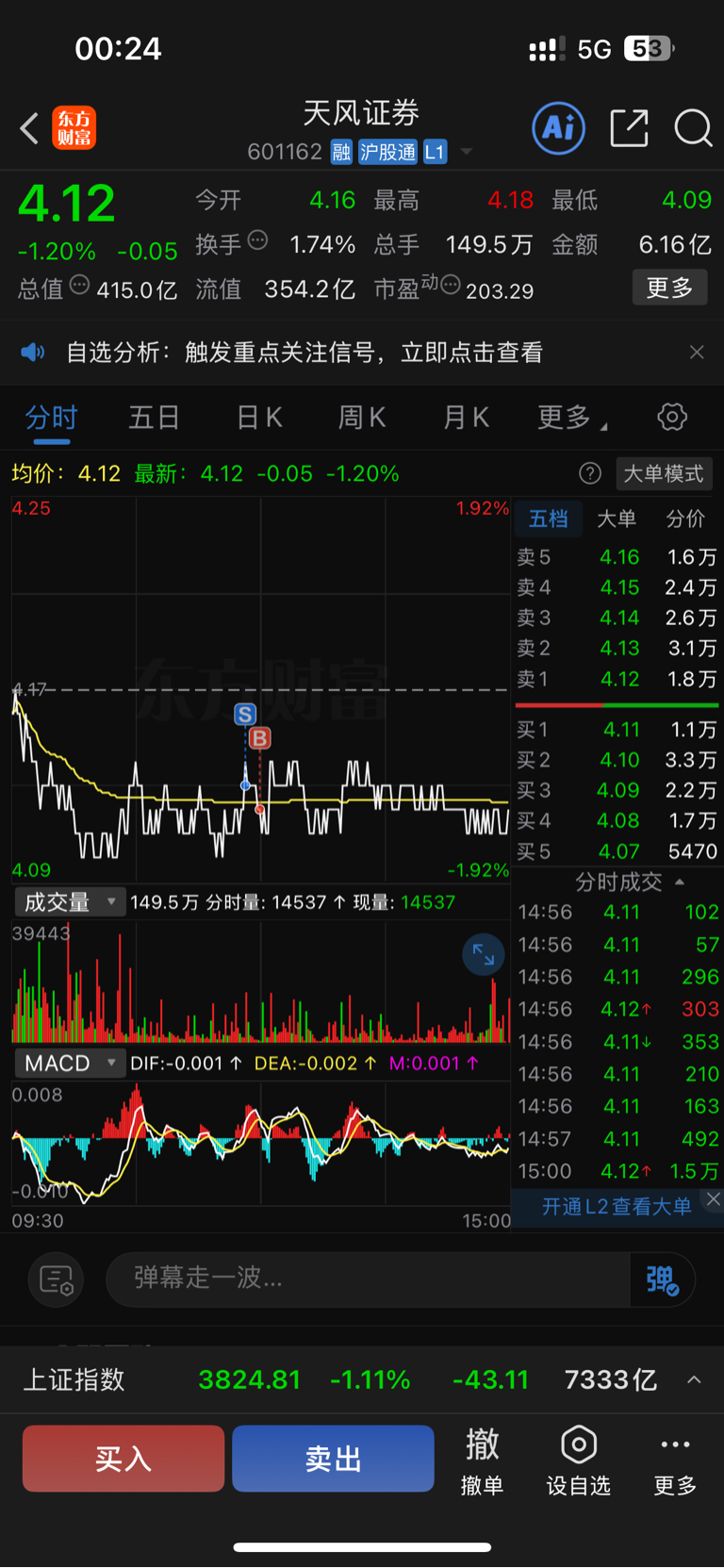Tap info icon next to 总值
The image size is (724, 1568).
pyautogui.click(x=79, y=285)
